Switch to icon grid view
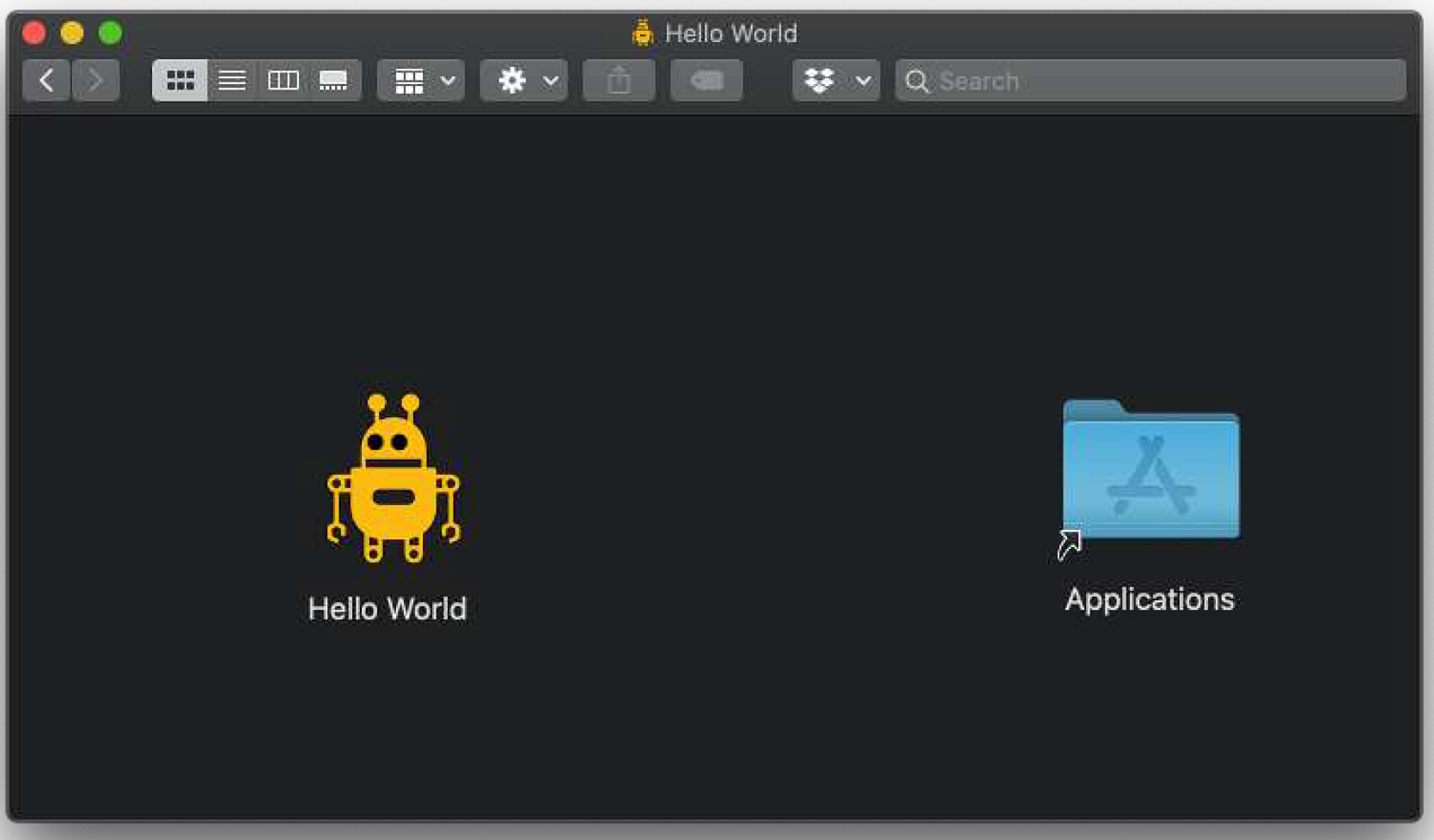 180,81
